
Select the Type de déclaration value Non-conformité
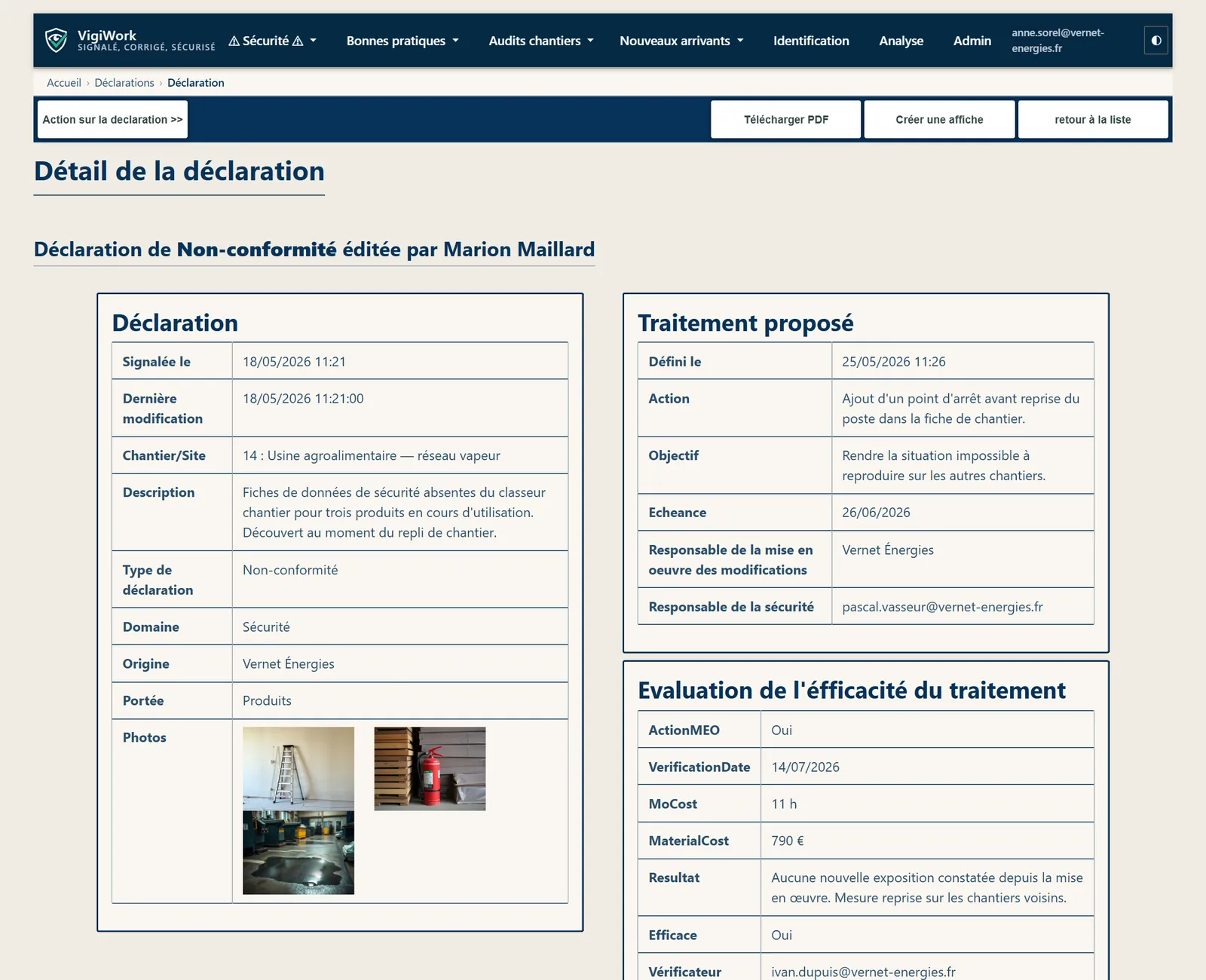[290, 570]
